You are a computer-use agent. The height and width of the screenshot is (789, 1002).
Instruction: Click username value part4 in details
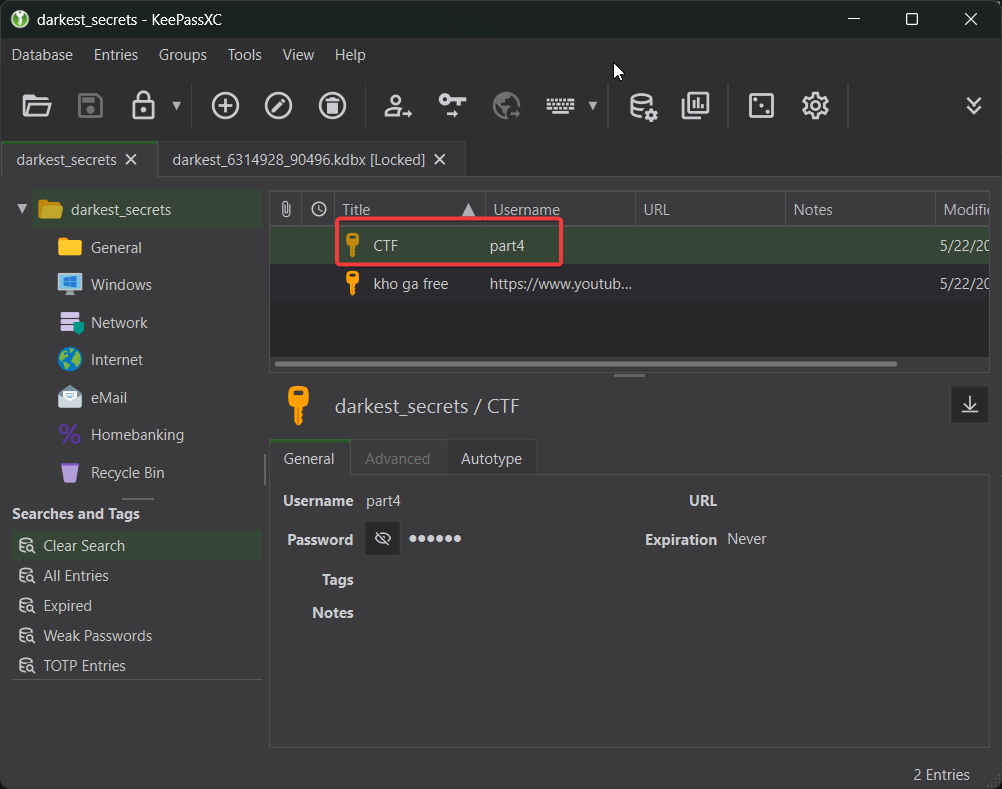point(383,501)
